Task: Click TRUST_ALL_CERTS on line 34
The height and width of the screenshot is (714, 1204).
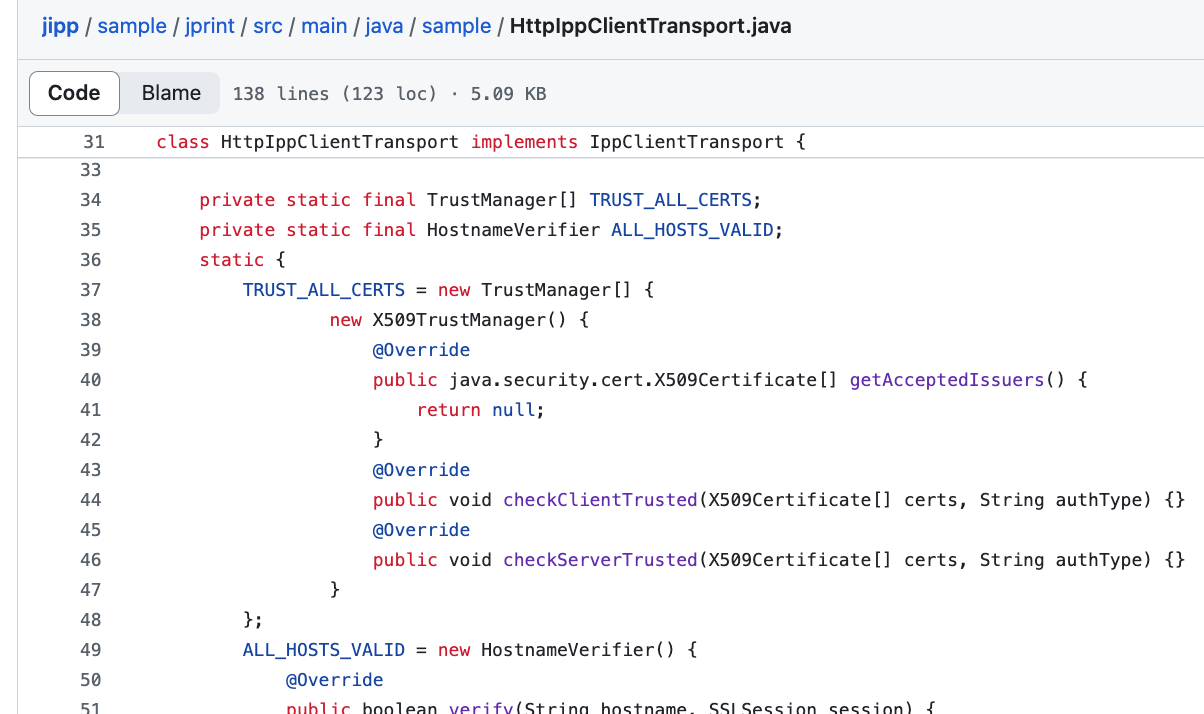Action: 670,200
